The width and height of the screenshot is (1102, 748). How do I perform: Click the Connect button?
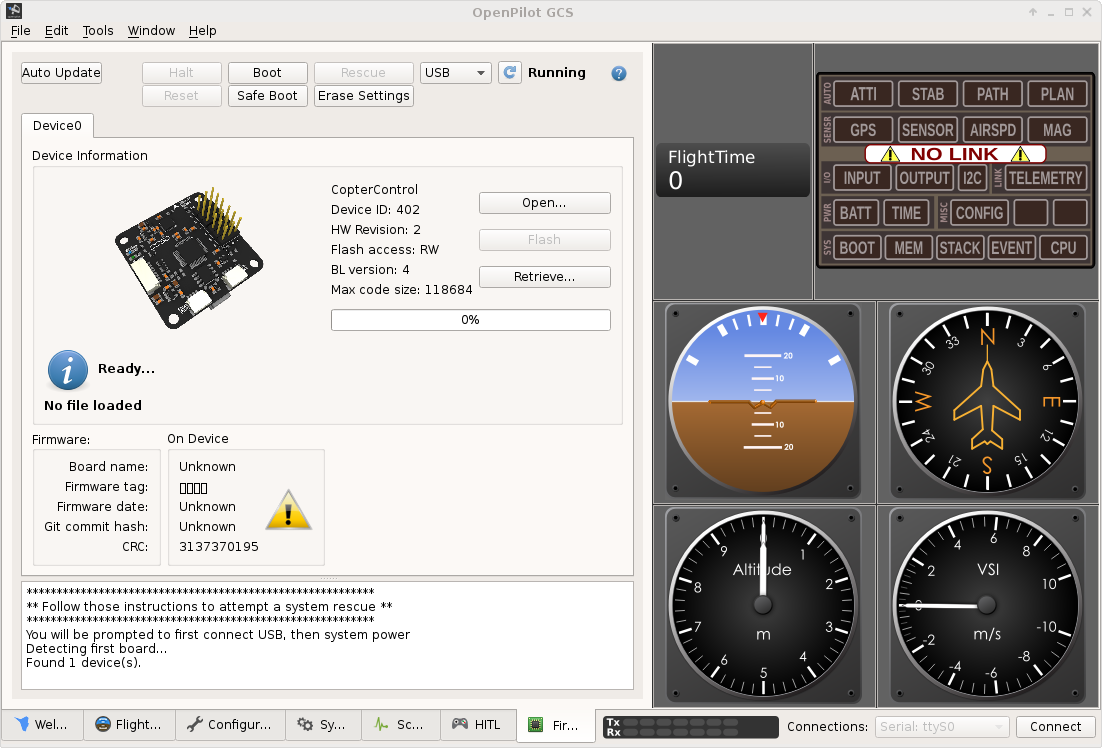(x=1055, y=727)
